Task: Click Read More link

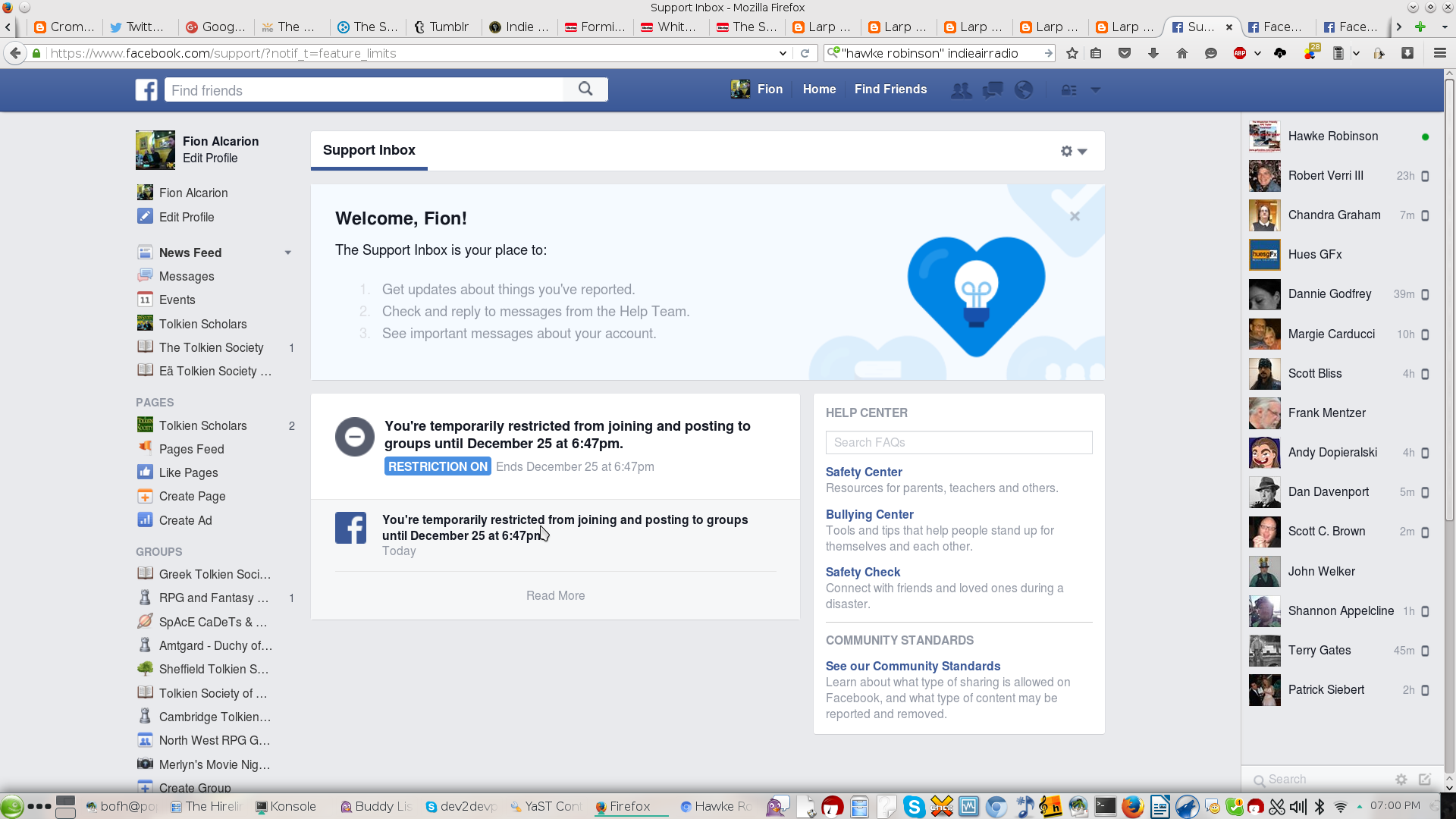Action: [x=555, y=595]
